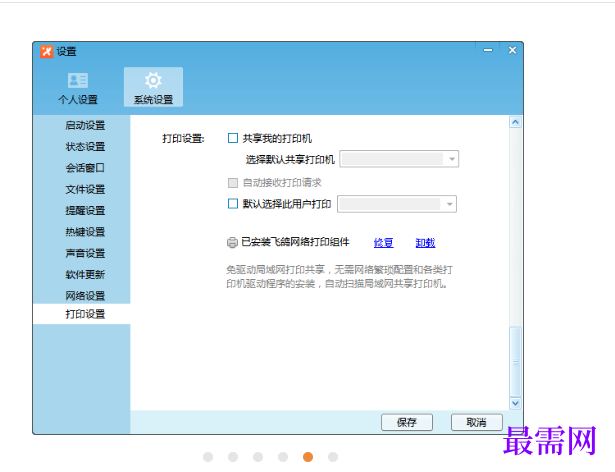
Task: Switch to 提醒设置 section
Action: (85, 211)
